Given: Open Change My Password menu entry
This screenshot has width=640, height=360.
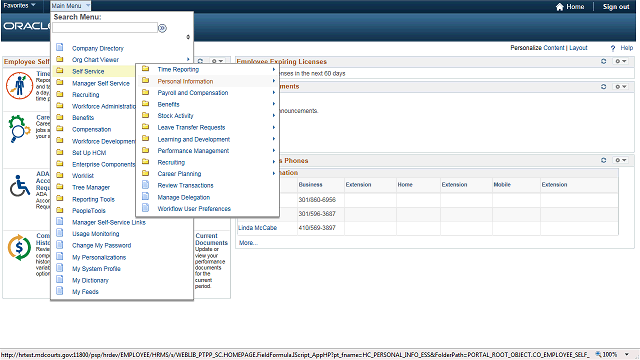Looking at the screenshot, I should (102, 245).
